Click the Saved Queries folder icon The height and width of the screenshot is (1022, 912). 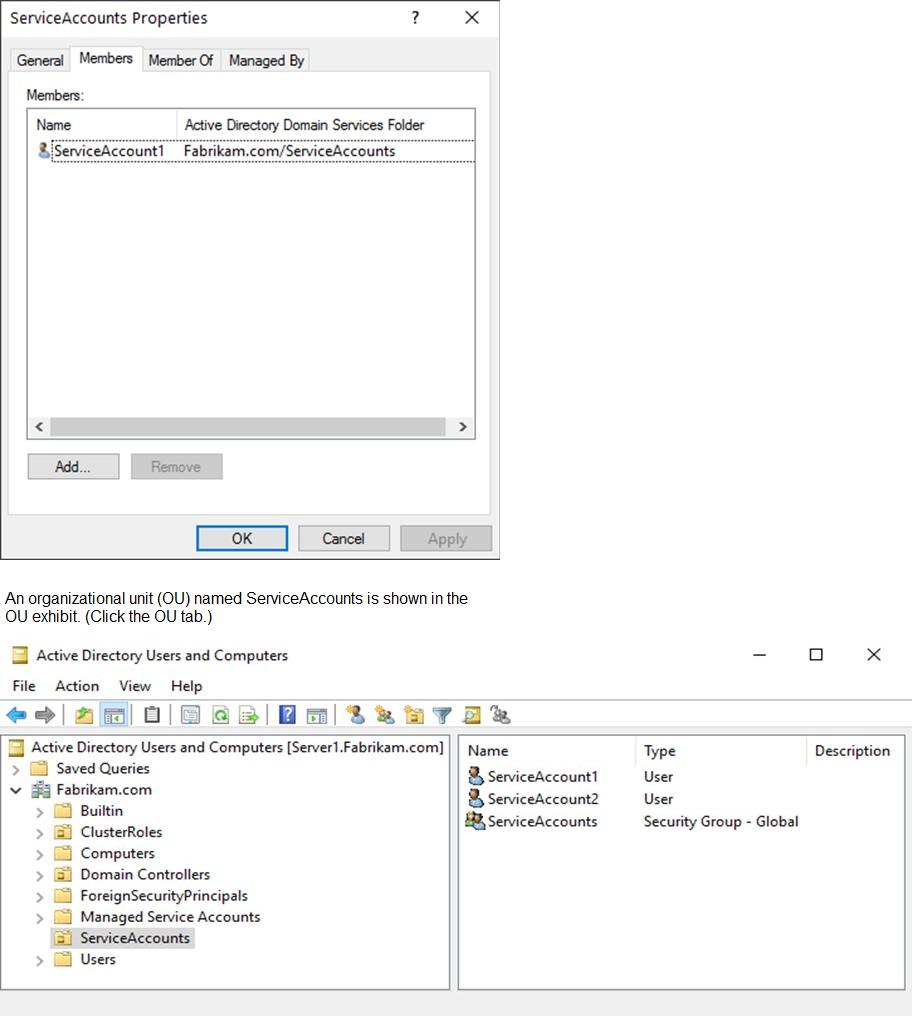39,768
